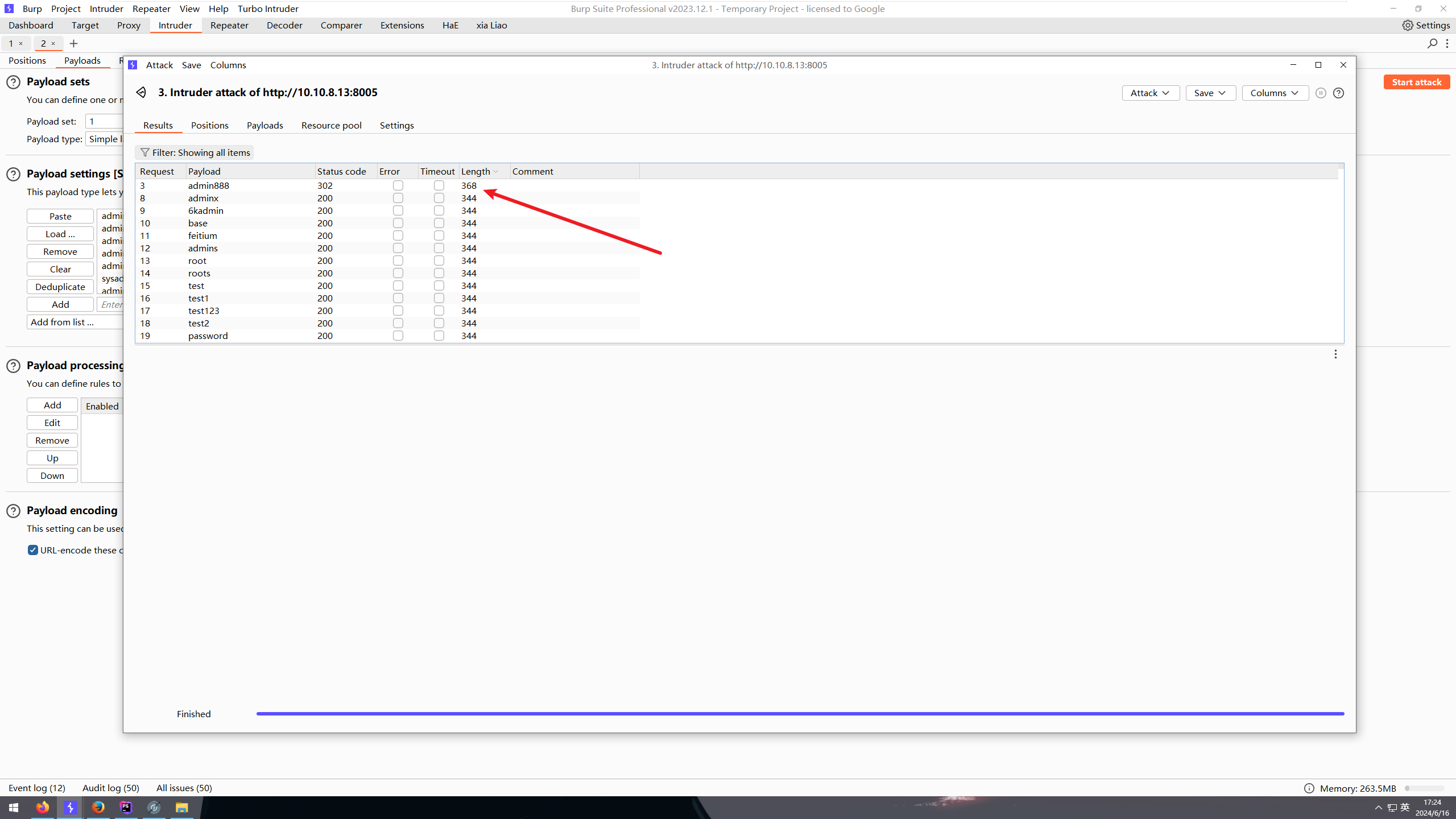The width and height of the screenshot is (1456, 819).
Task: Toggle Timeout checkbox for 6kadmin row
Action: point(439,210)
